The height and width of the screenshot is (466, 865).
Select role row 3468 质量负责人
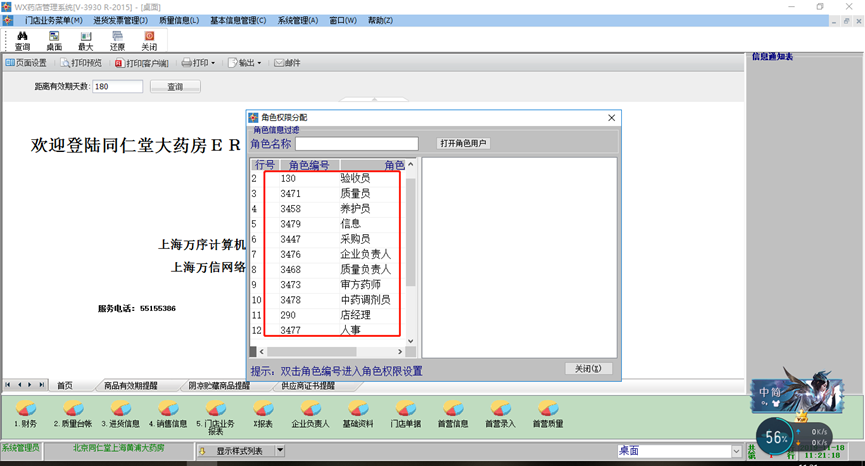click(x=328, y=269)
